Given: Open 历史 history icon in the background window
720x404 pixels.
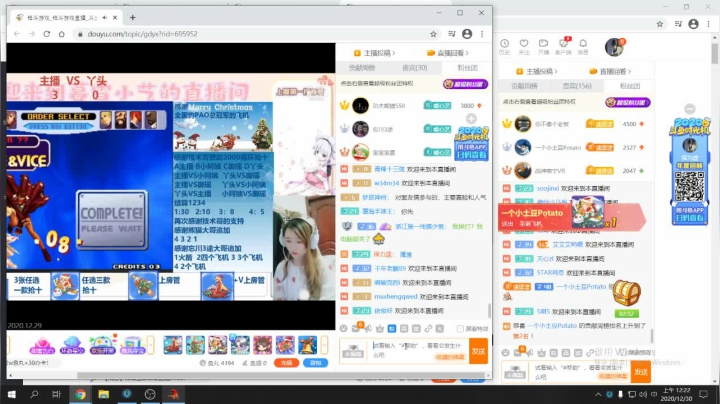Looking at the screenshot, I should pyautogui.click(x=504, y=46).
